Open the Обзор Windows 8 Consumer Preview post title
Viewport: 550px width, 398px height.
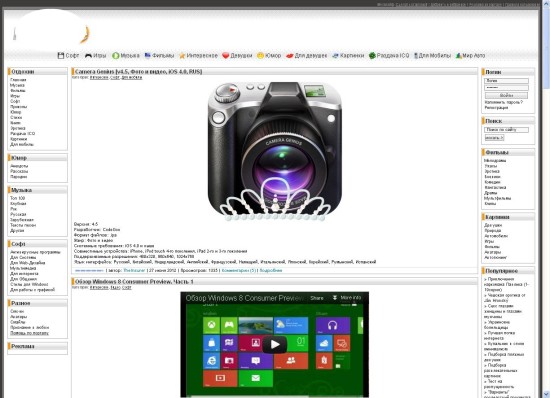point(134,282)
